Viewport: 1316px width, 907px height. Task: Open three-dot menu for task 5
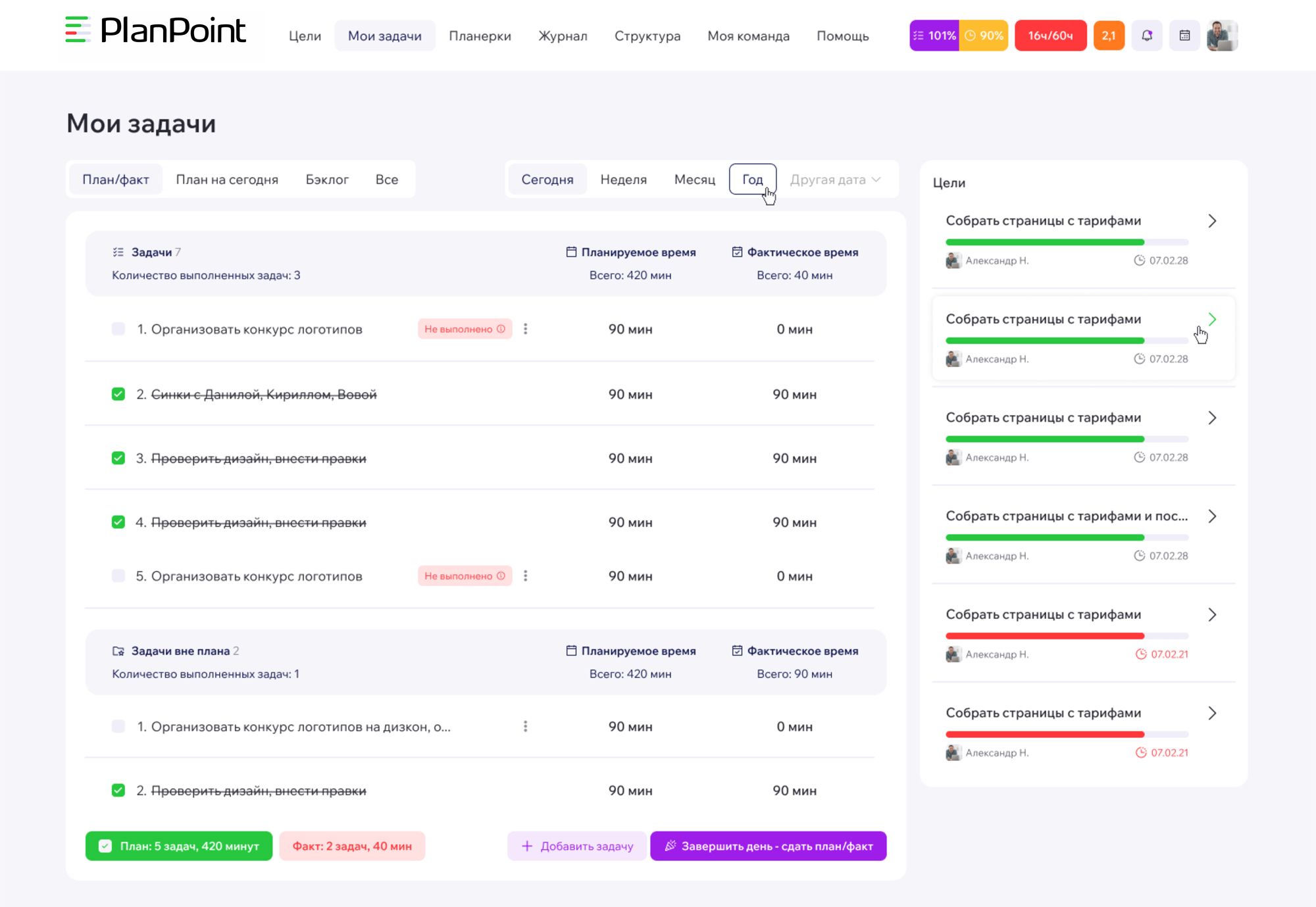(525, 576)
